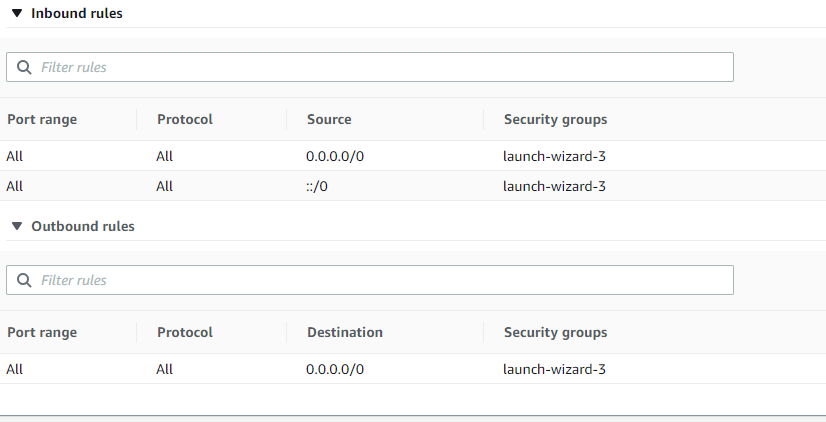Select the inbound 0.0.0.0/0 source cell

(335, 157)
